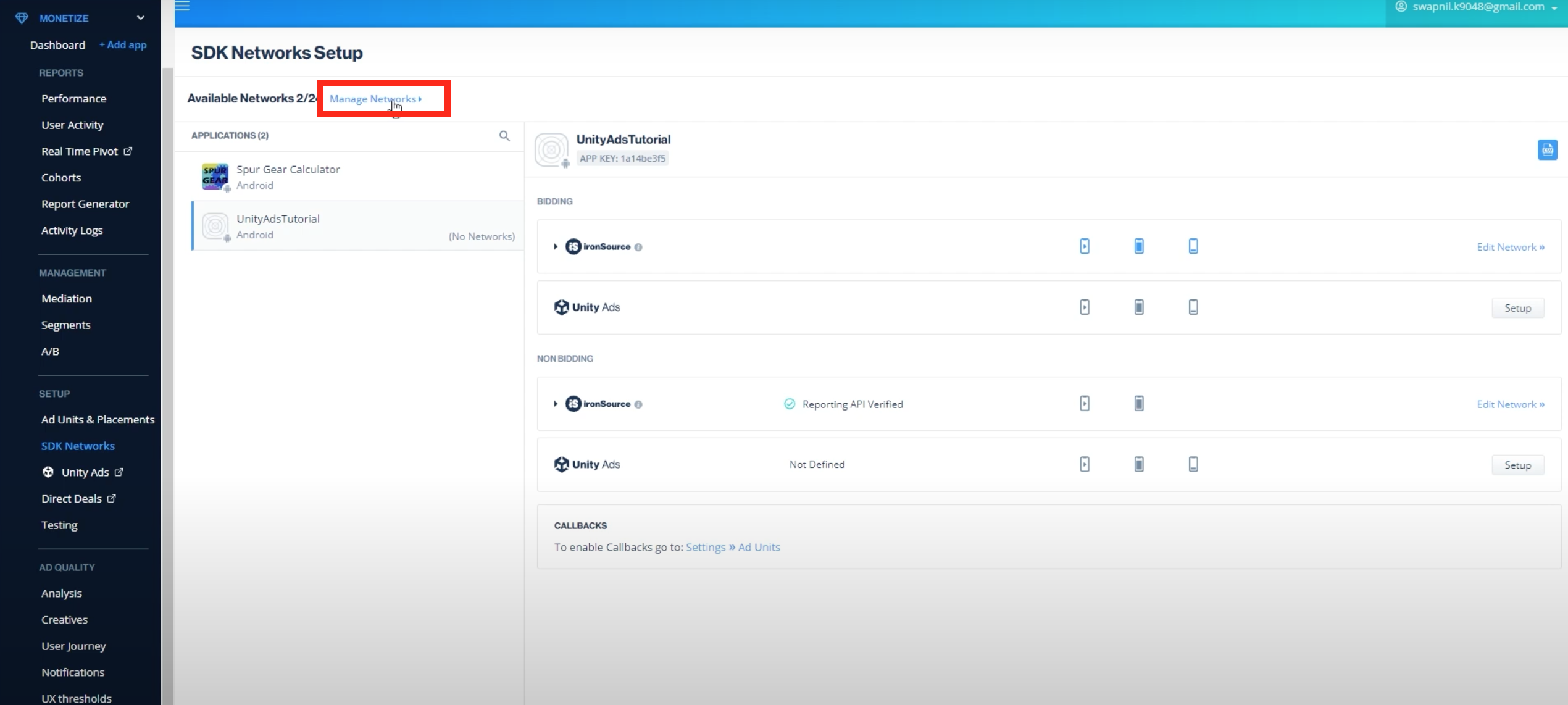Collapse the Monetize sidebar section
The image size is (1568, 705).
point(141,18)
